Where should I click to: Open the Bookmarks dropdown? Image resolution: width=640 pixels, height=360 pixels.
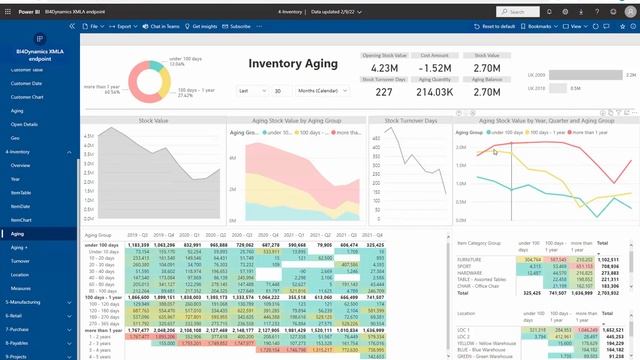pos(539,26)
